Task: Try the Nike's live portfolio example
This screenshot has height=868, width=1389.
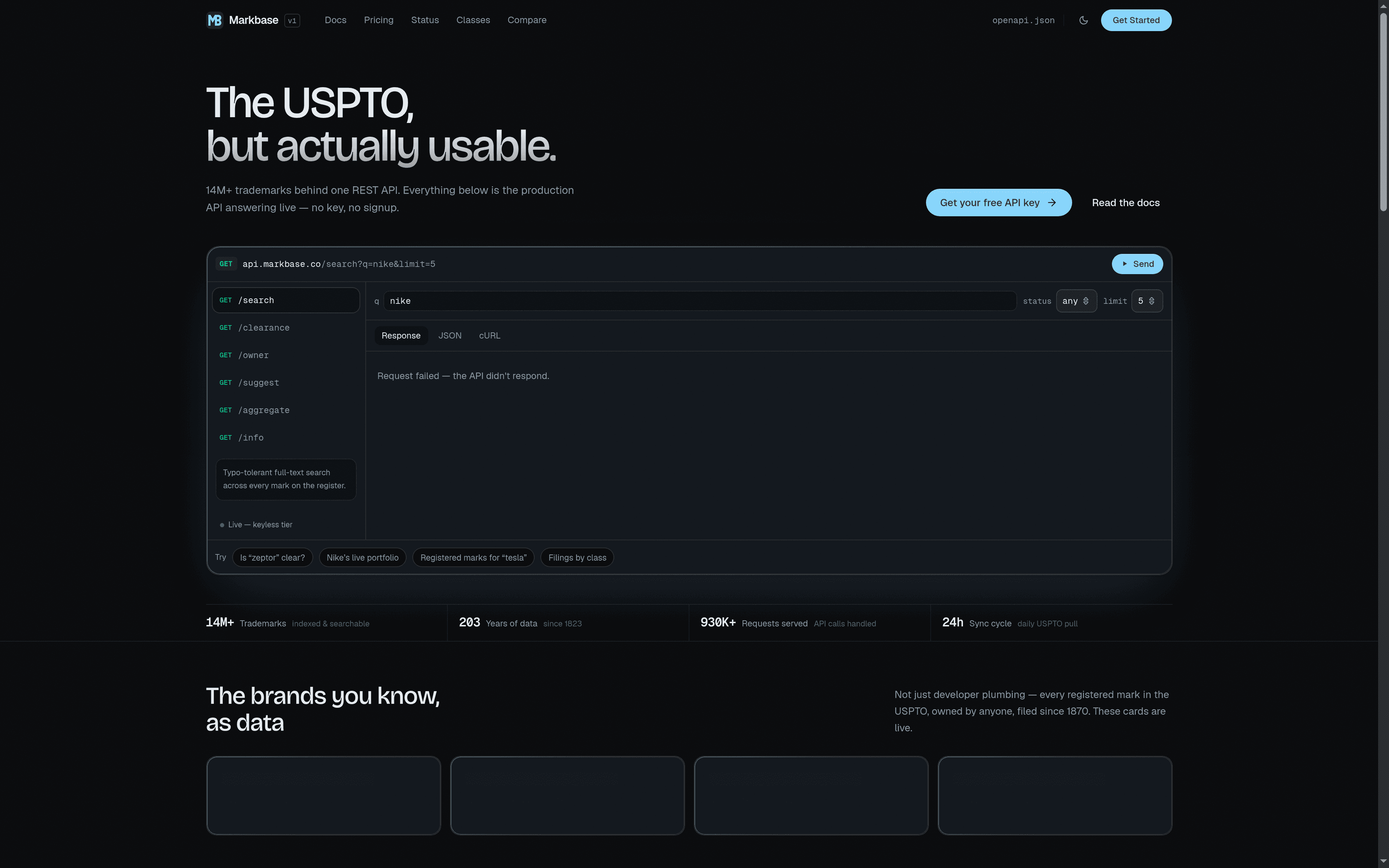Action: coord(362,557)
